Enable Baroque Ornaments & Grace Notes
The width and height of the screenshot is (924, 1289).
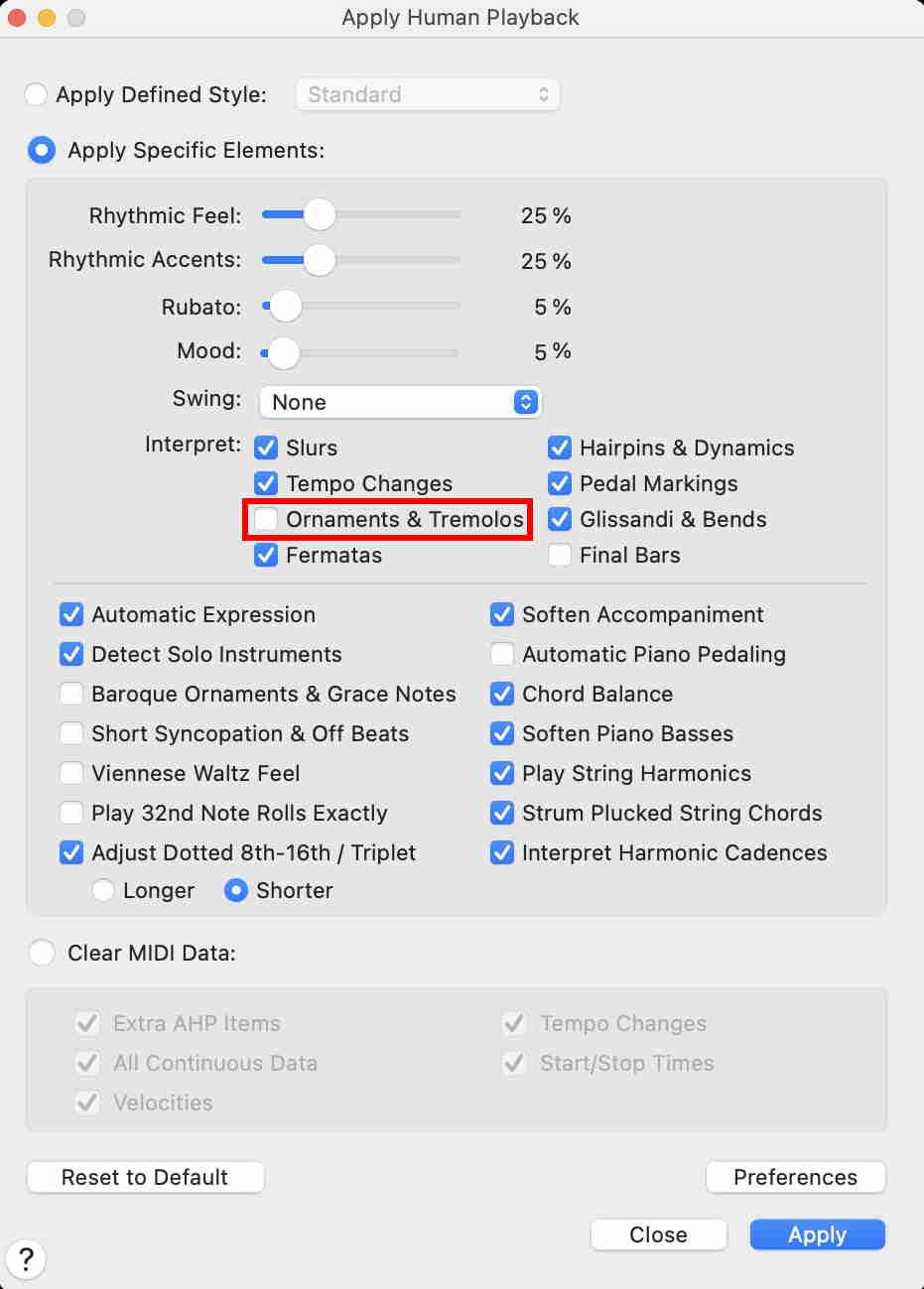click(71, 694)
